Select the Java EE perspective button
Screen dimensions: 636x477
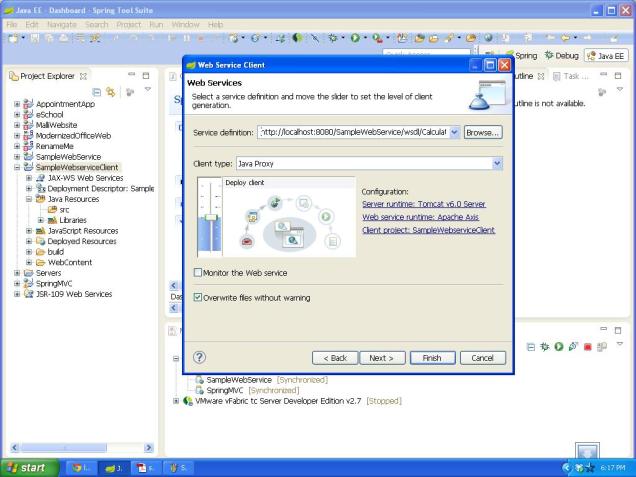[606, 56]
